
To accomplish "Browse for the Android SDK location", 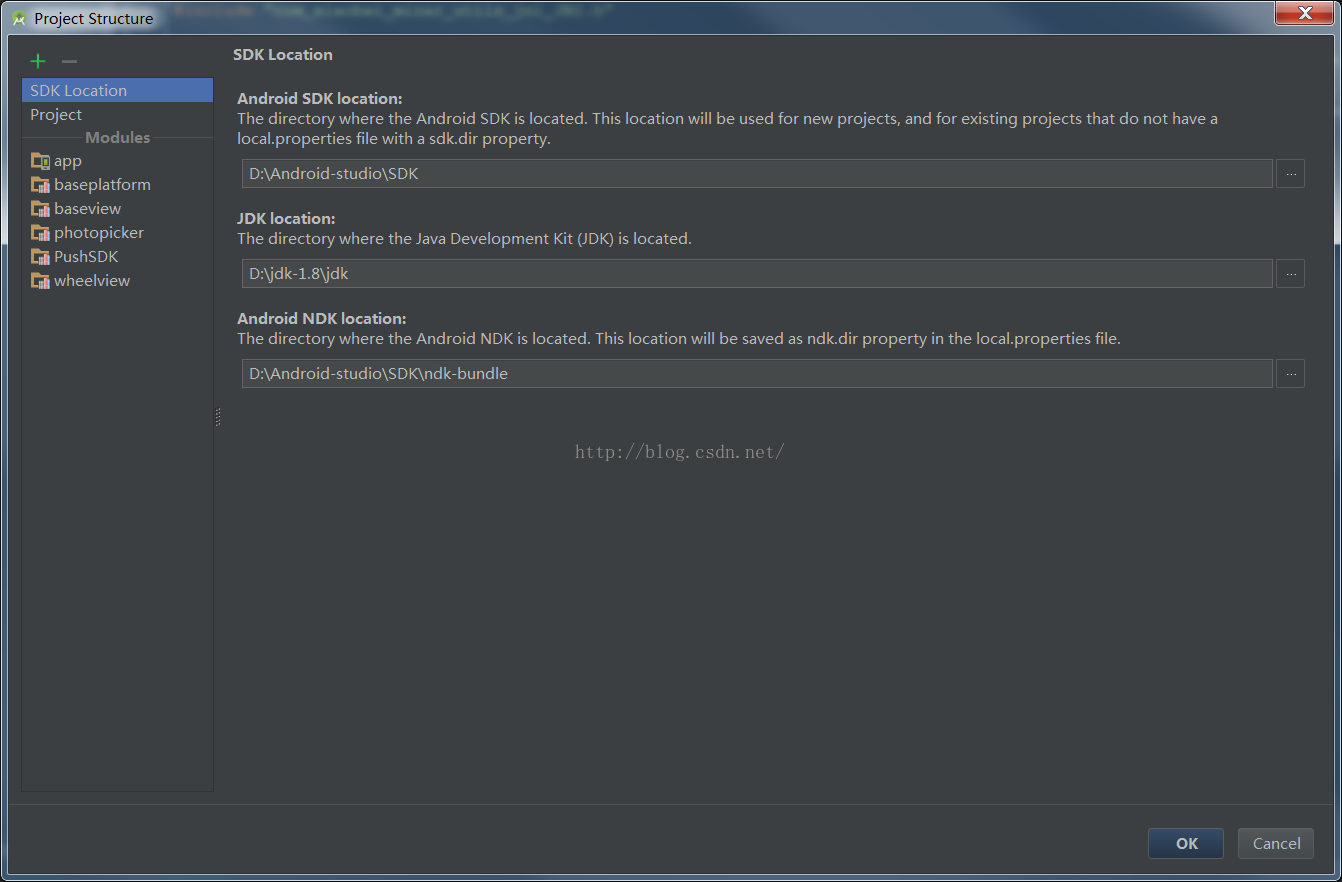I will click(1290, 174).
